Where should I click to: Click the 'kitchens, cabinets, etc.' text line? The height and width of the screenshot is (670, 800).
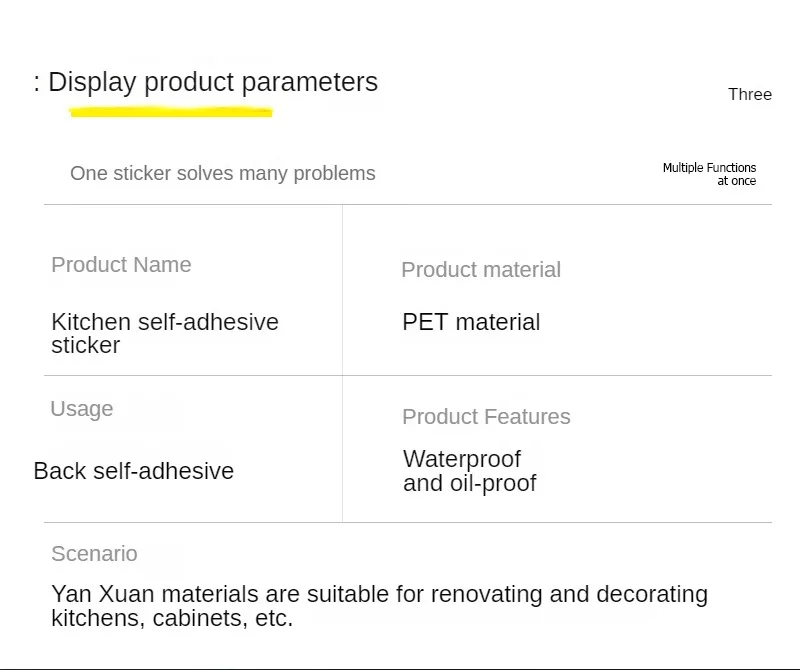pos(172,618)
